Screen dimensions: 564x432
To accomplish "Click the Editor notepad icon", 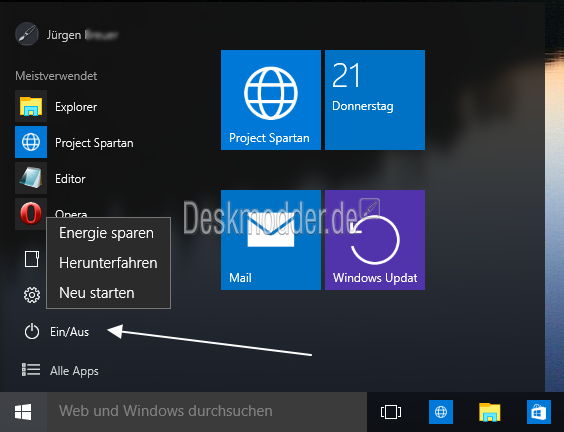I will pos(31,178).
